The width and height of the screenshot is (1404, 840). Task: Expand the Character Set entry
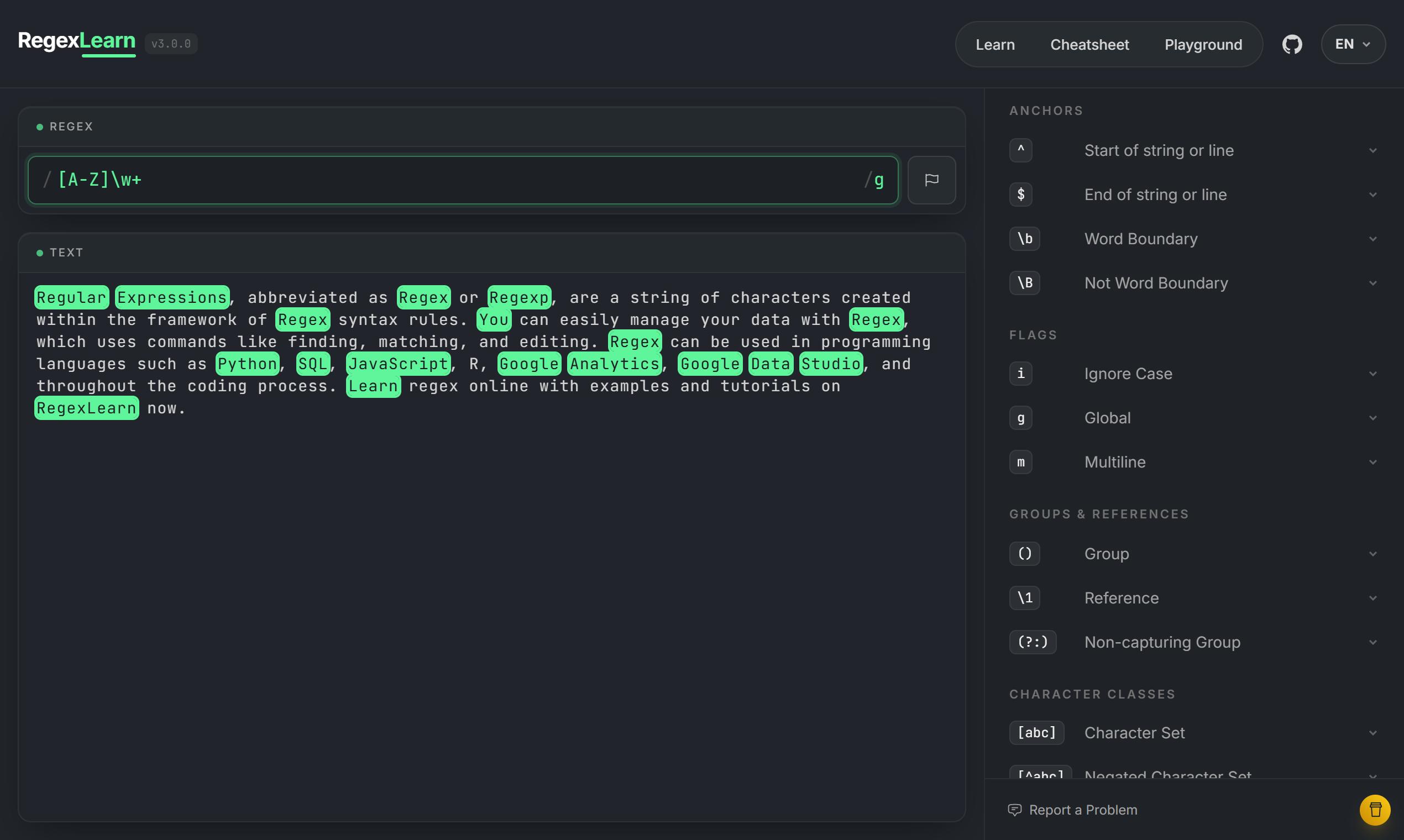[x=1372, y=732]
